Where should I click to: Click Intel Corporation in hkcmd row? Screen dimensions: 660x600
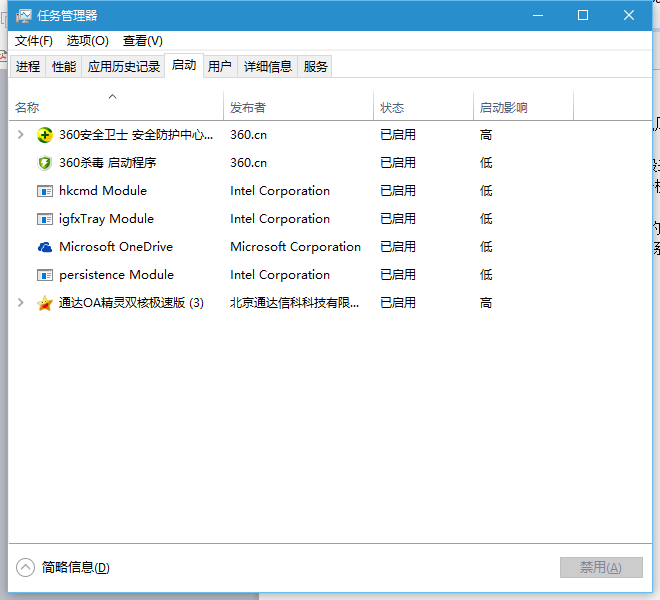coord(280,191)
